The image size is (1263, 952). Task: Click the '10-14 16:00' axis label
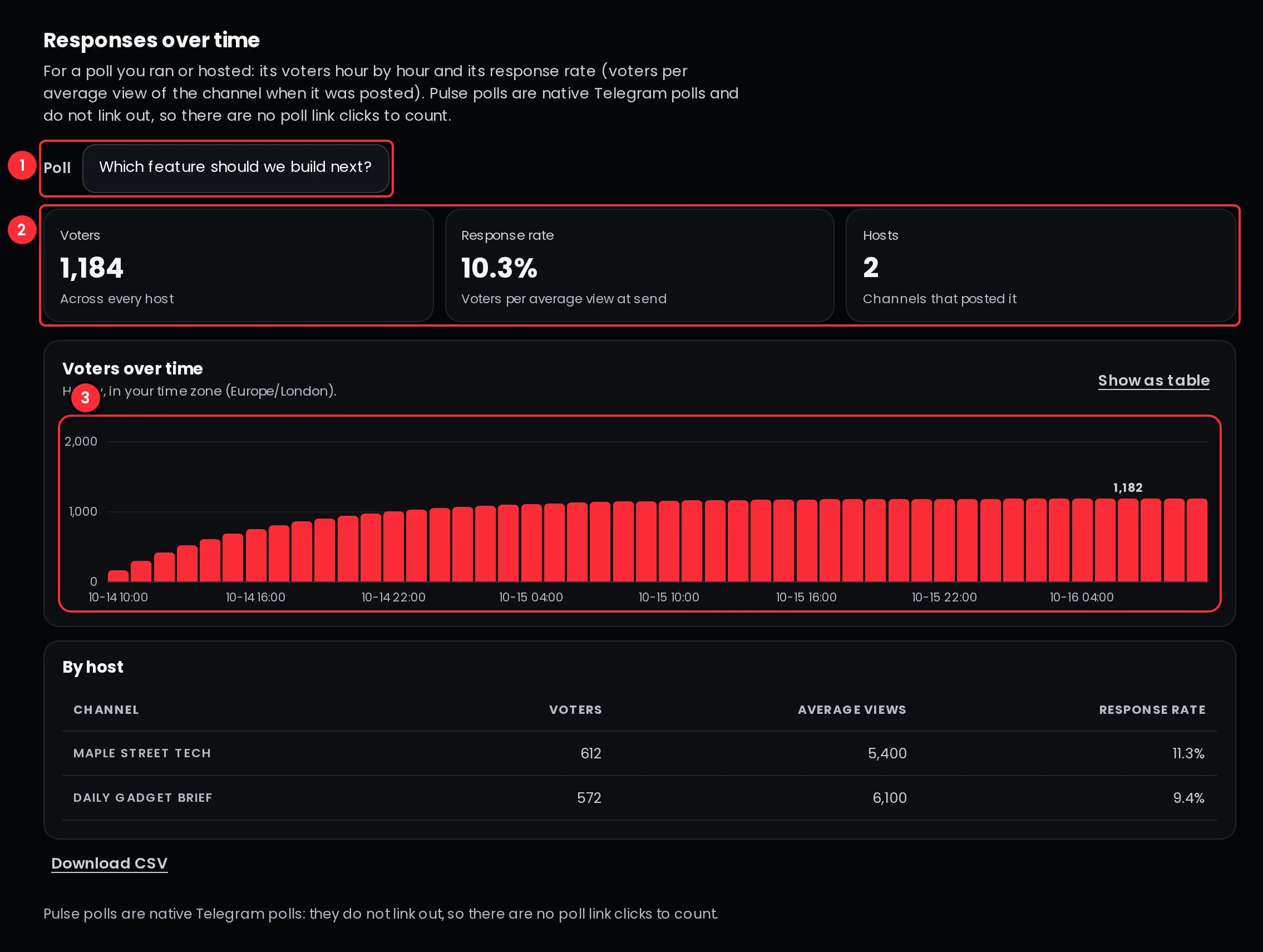(255, 598)
